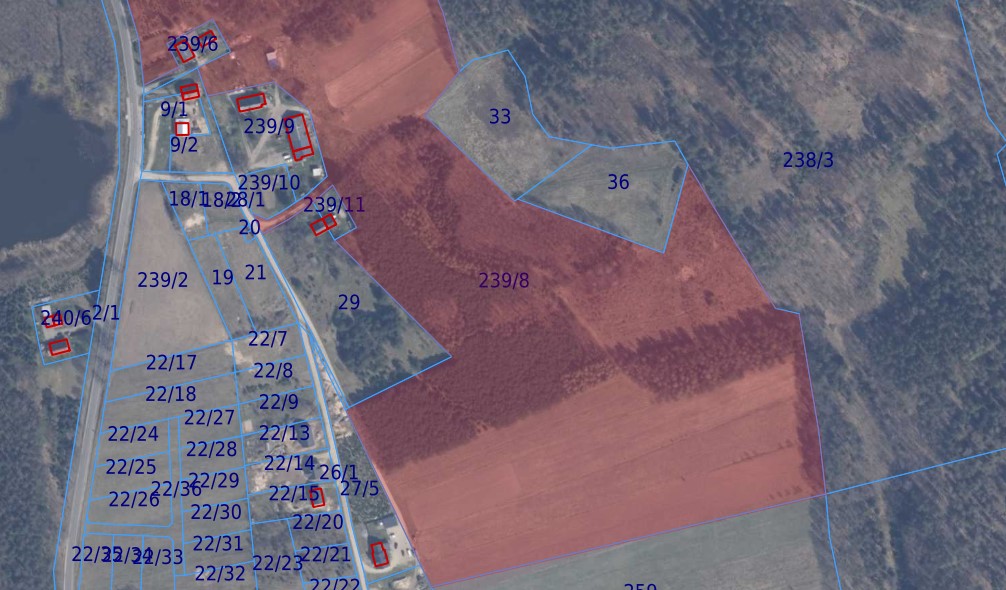Select parcel 239/6 at the top
This screenshot has height=590, width=1006.
192,44
